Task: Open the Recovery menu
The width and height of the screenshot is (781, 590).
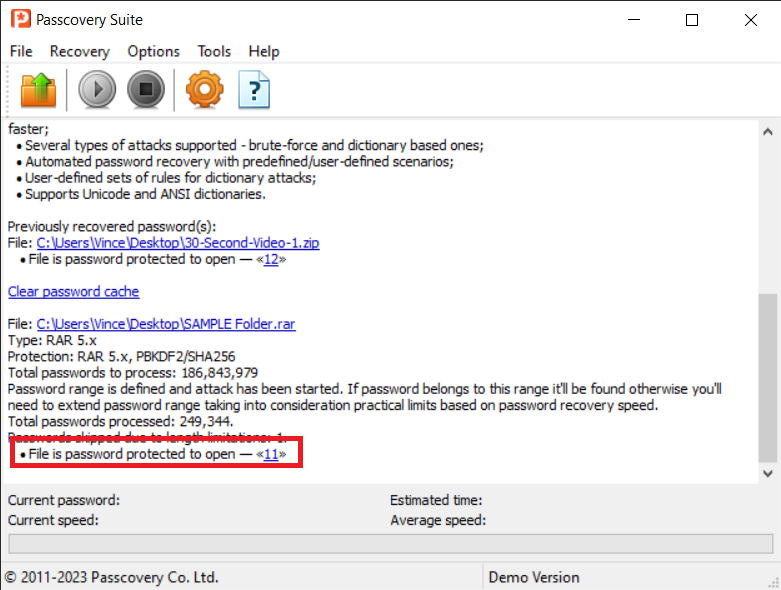Action: pyautogui.click(x=80, y=51)
